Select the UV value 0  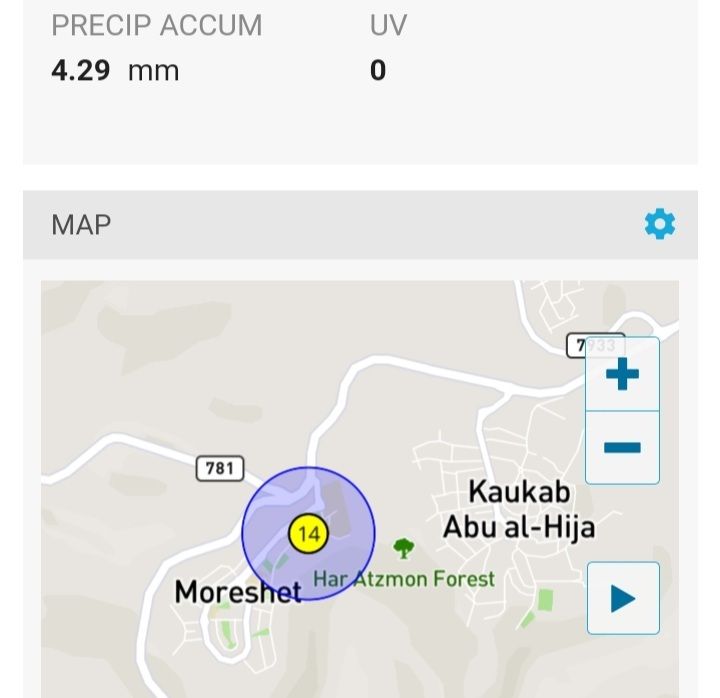(378, 70)
